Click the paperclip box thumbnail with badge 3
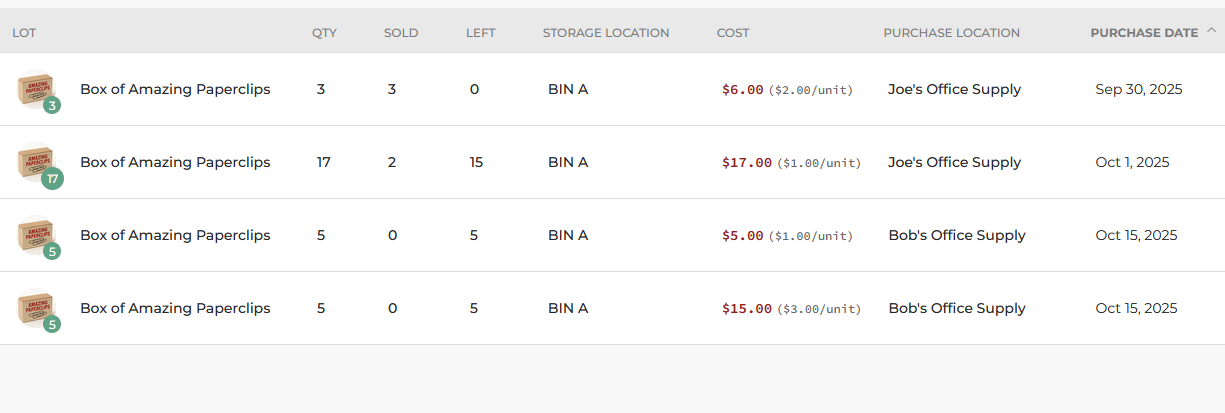The image size is (1225, 413). click(34, 88)
